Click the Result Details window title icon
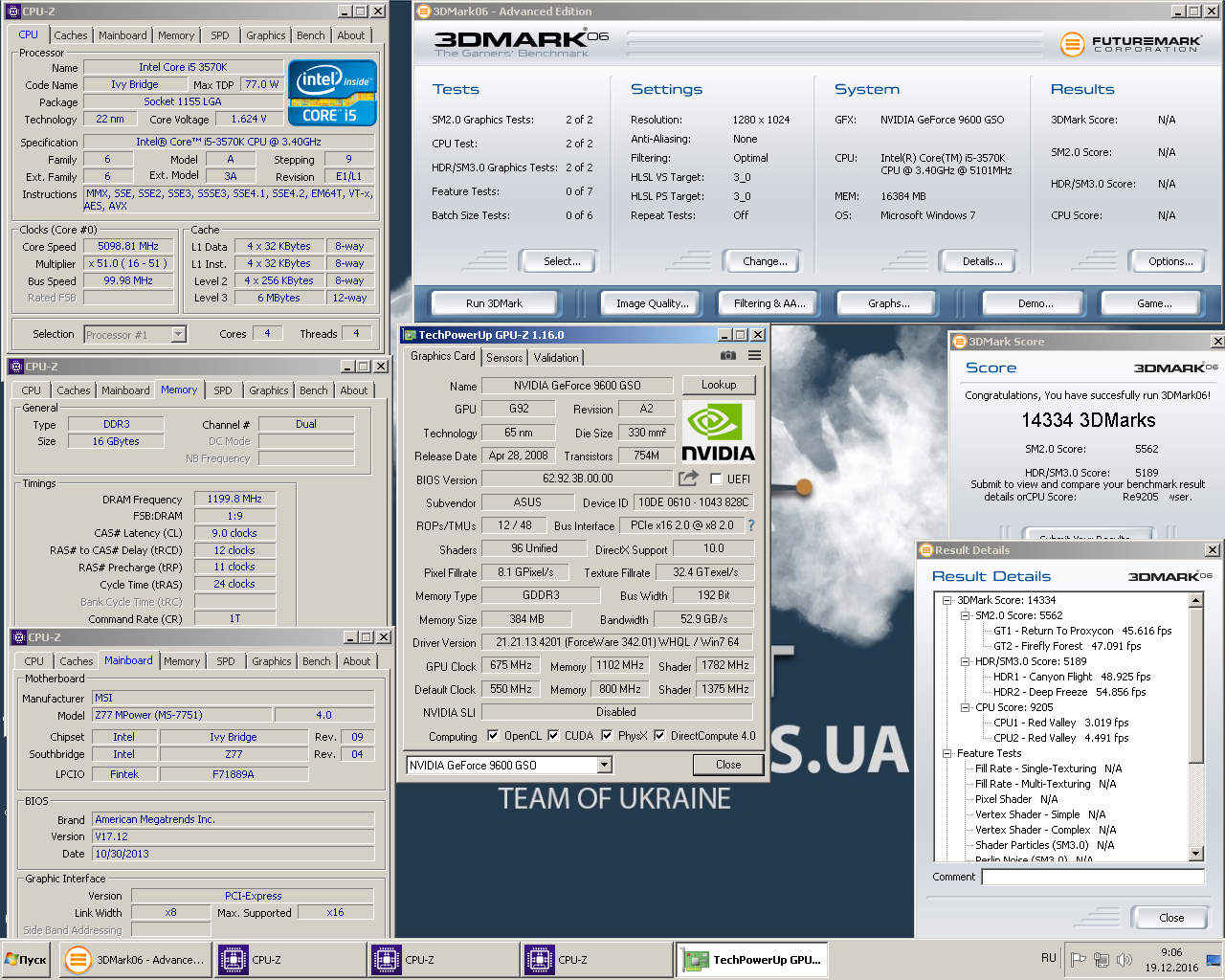Image resolution: width=1225 pixels, height=980 pixels. tap(925, 550)
